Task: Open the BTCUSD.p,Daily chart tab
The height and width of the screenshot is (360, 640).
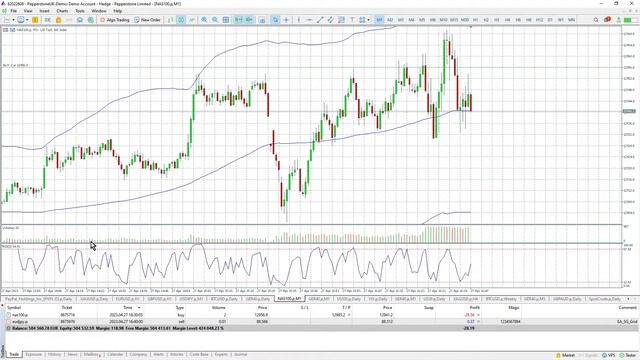Action: [x=224, y=299]
